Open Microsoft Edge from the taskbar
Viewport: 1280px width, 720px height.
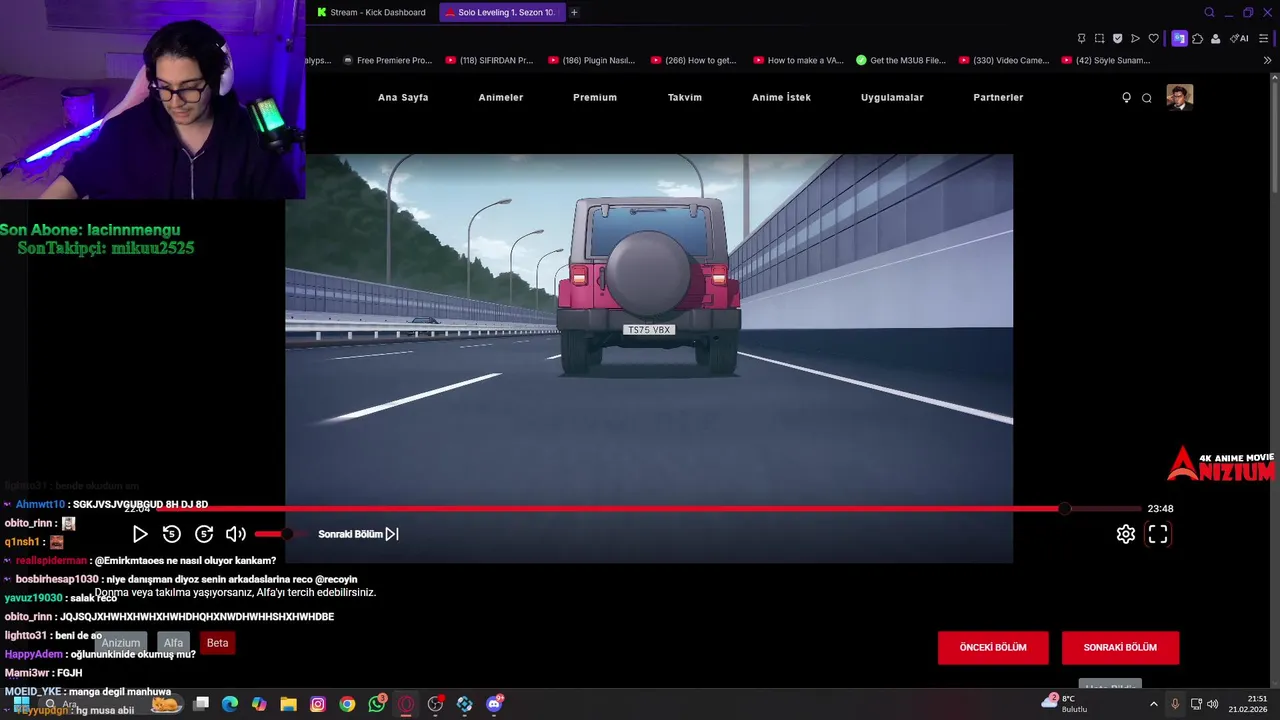[230, 704]
